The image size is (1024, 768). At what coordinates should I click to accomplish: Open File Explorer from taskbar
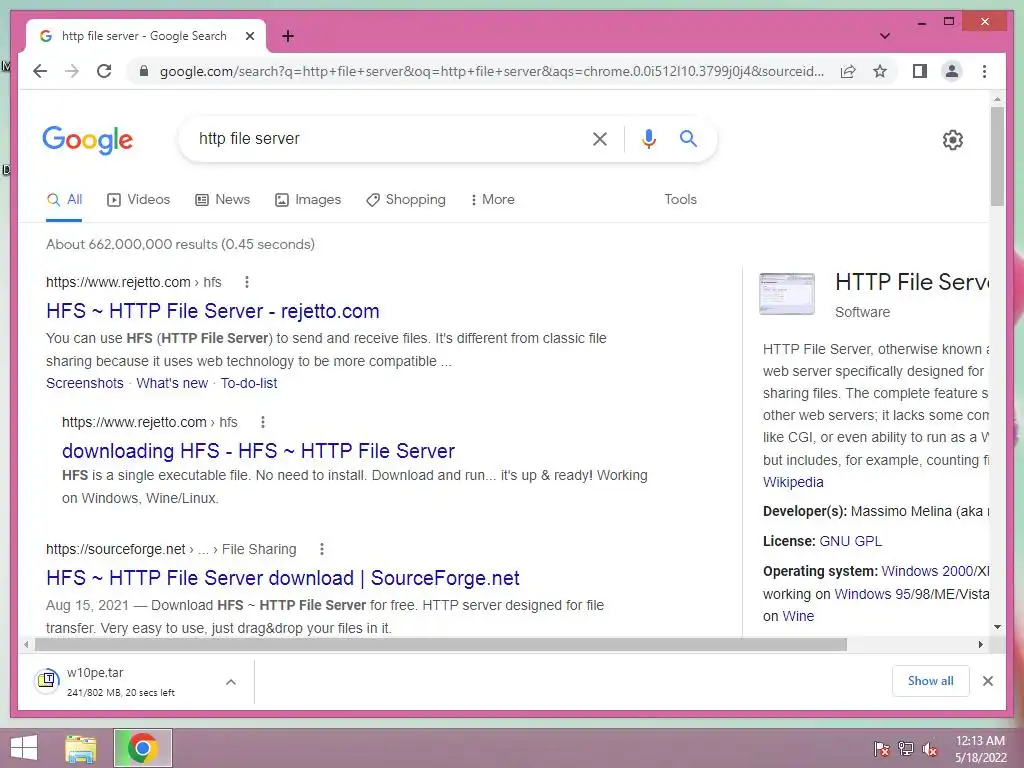(x=81, y=748)
